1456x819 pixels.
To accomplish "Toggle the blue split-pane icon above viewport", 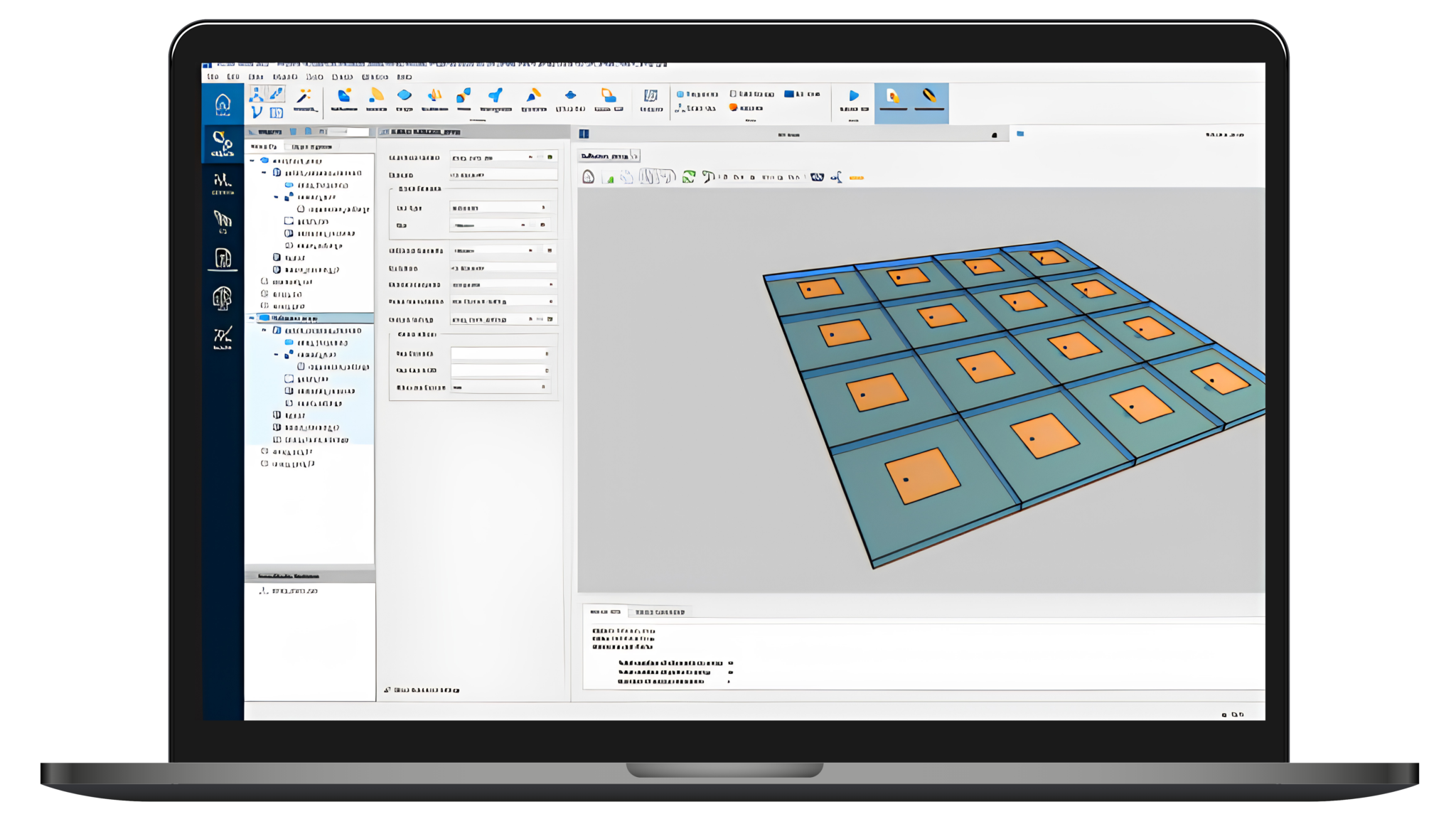I will [x=584, y=134].
